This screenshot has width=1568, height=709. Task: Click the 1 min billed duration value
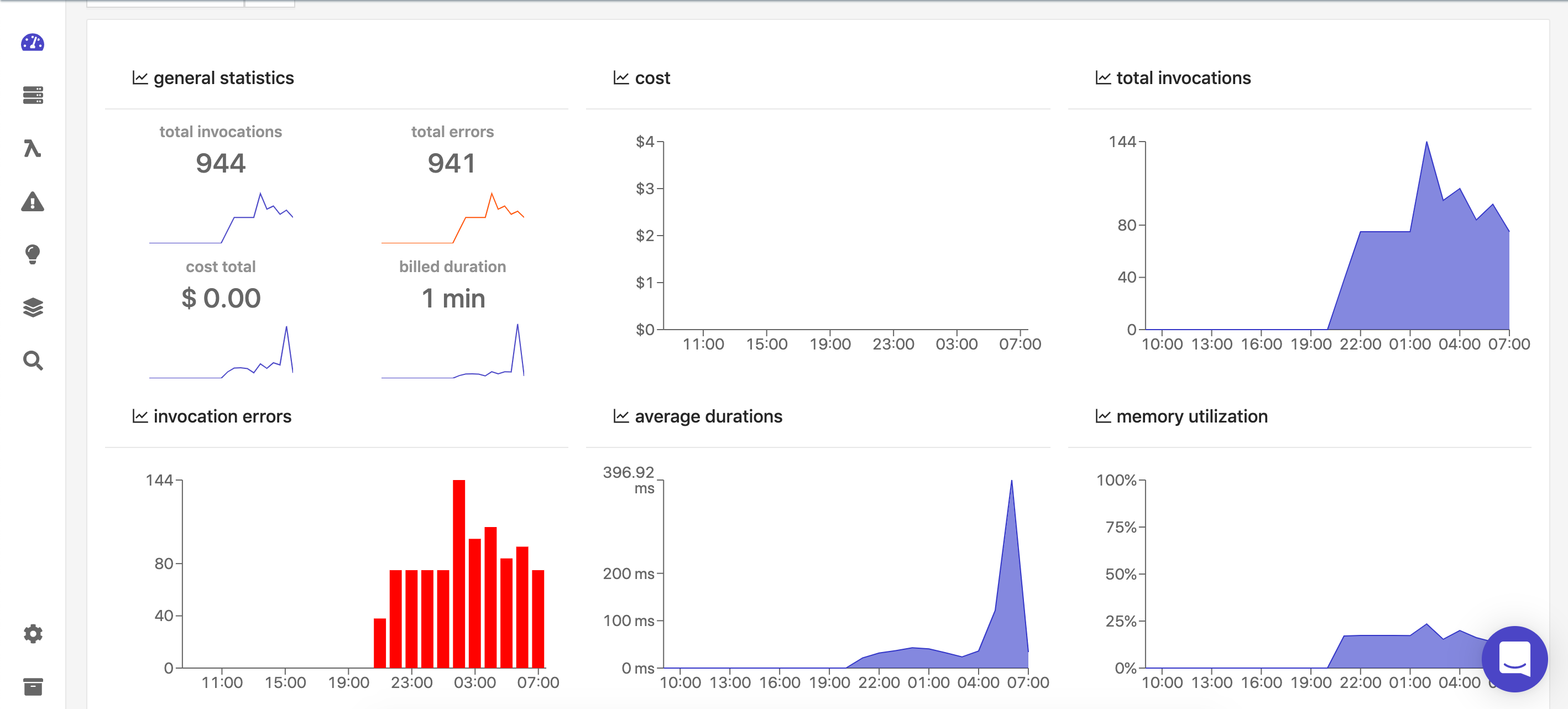point(453,299)
